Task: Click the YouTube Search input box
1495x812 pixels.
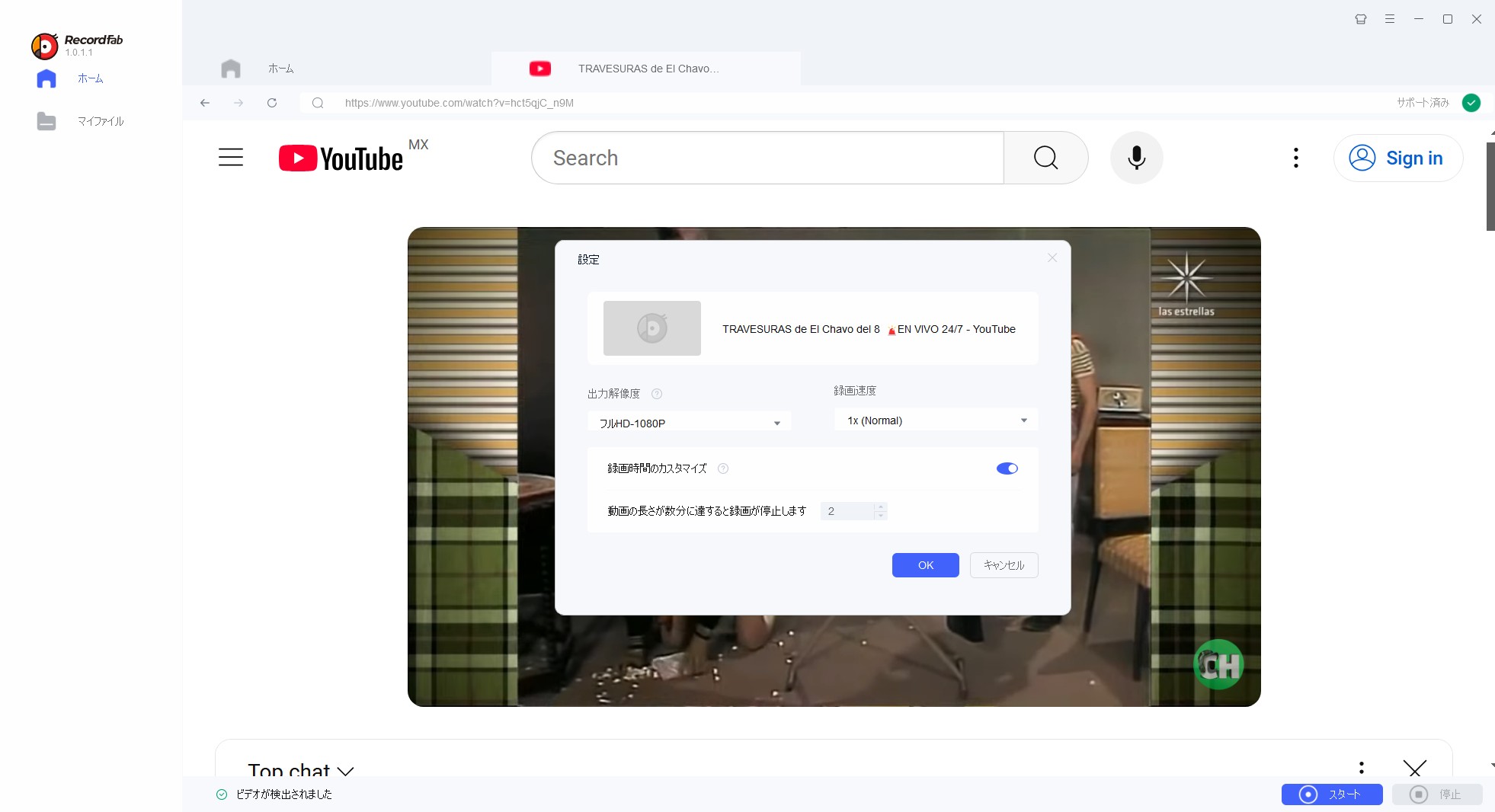Action: (x=767, y=158)
